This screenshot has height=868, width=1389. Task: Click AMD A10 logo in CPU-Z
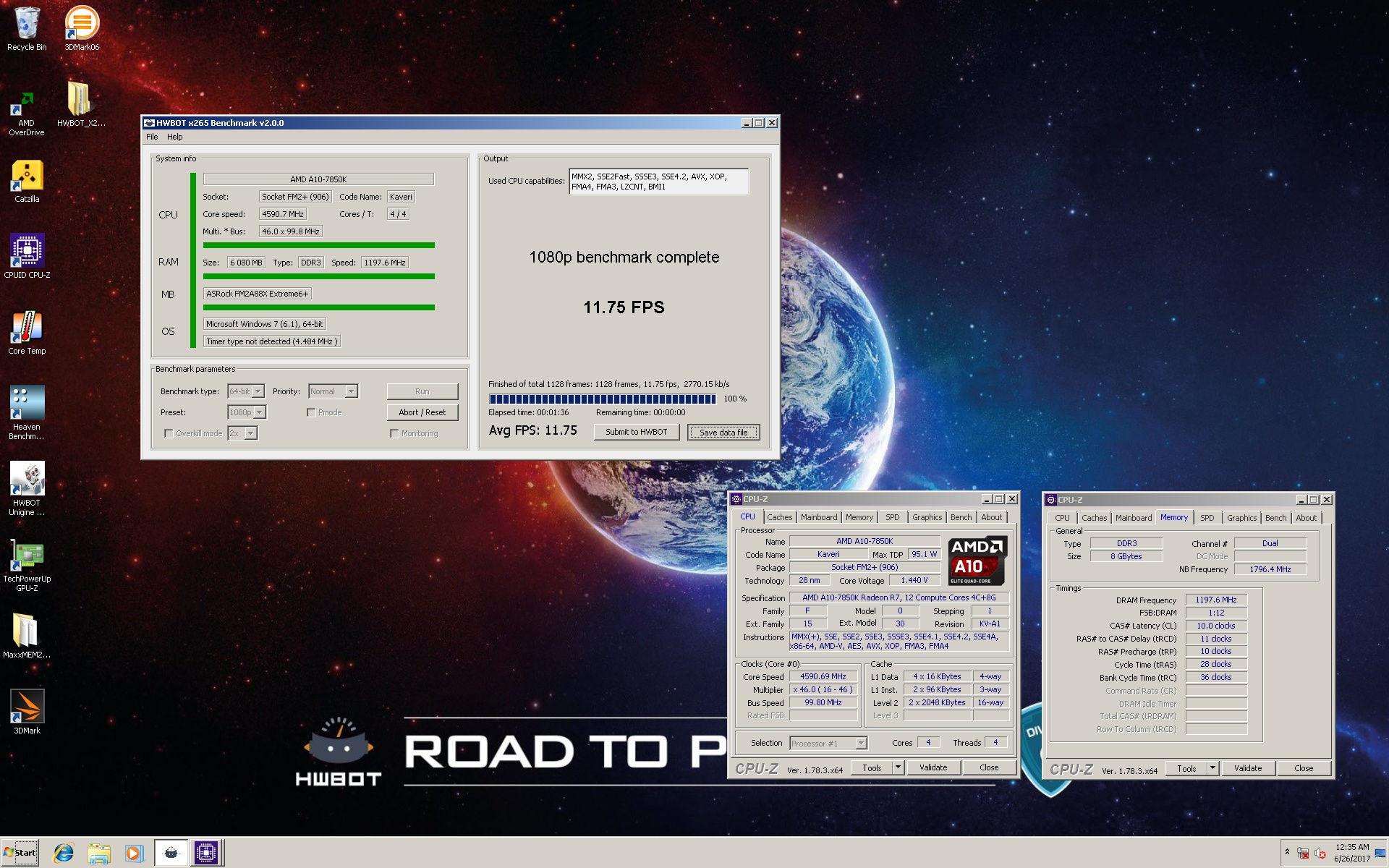click(977, 561)
